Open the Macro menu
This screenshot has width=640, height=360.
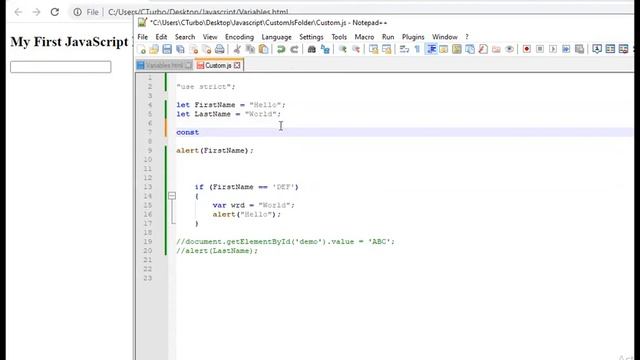[x=364, y=37]
